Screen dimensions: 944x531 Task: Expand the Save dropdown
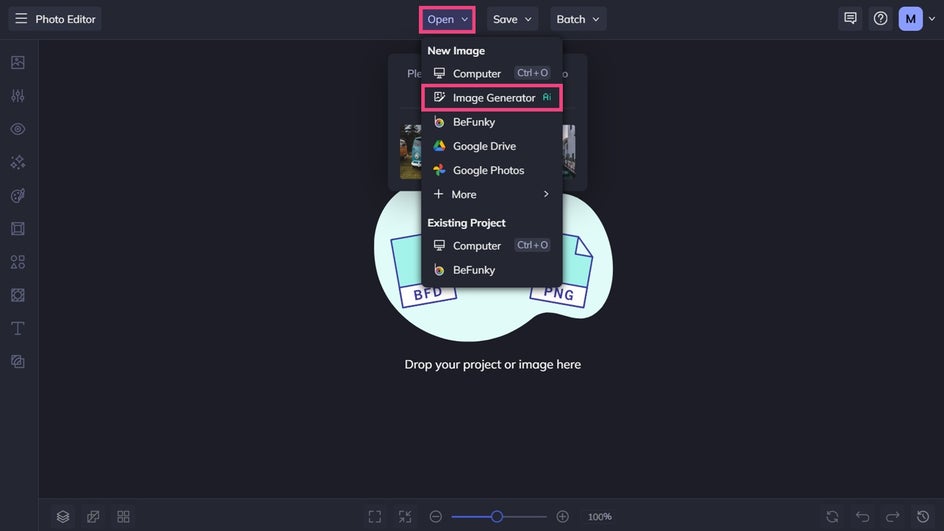click(x=512, y=19)
